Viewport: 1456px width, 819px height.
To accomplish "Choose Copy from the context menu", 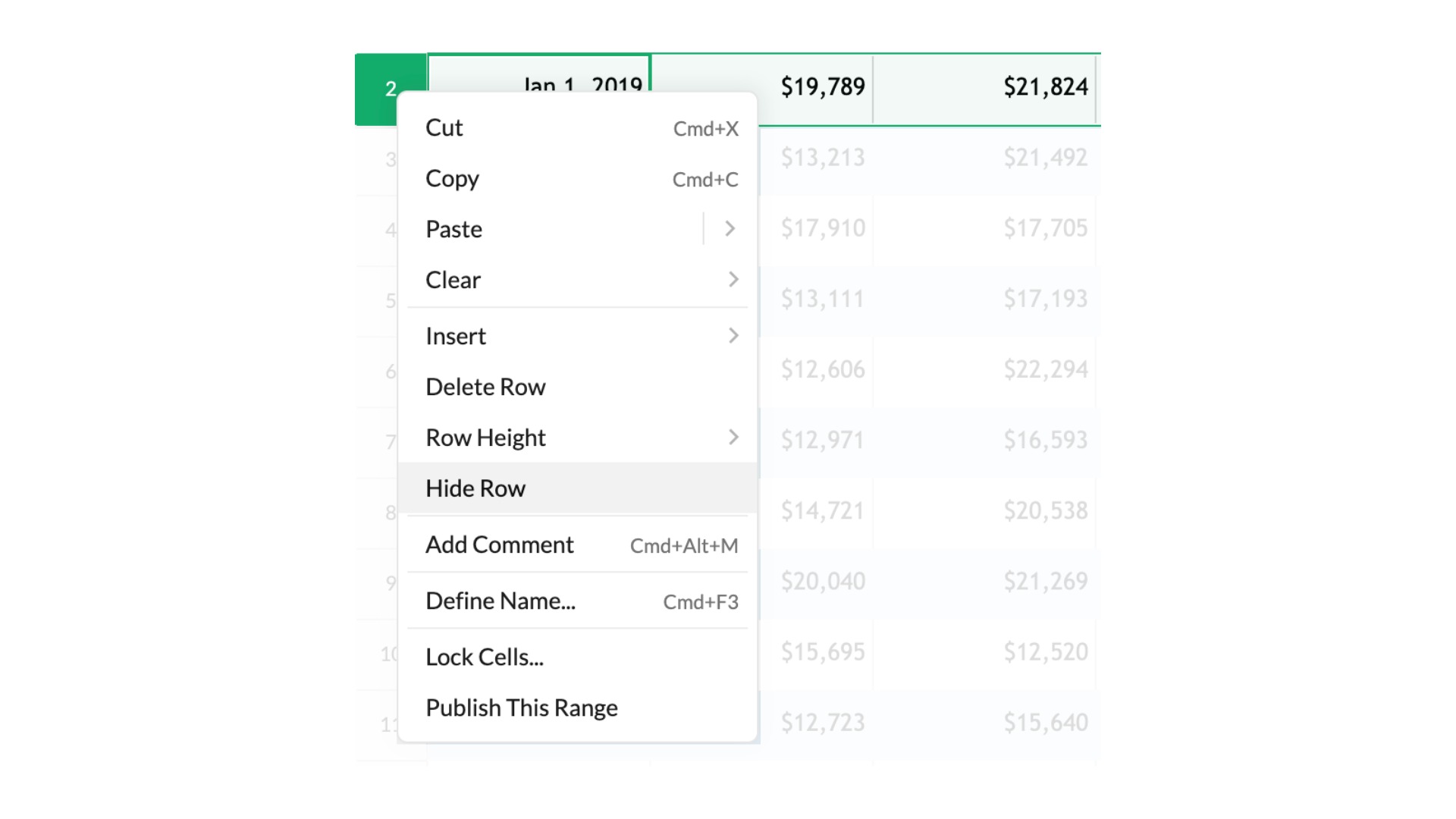I will [x=452, y=179].
